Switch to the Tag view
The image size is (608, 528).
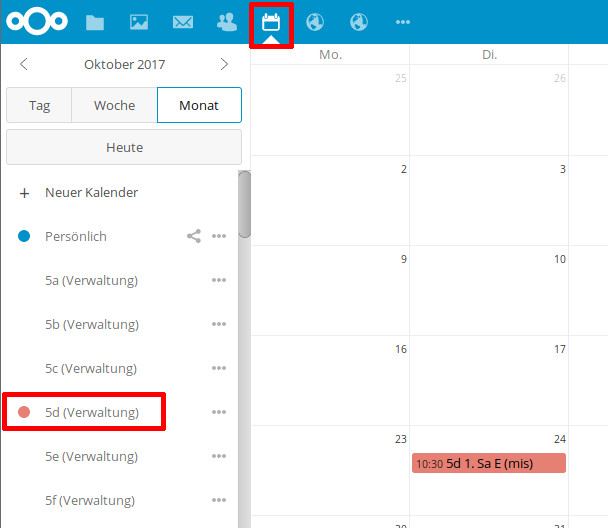pos(39,105)
